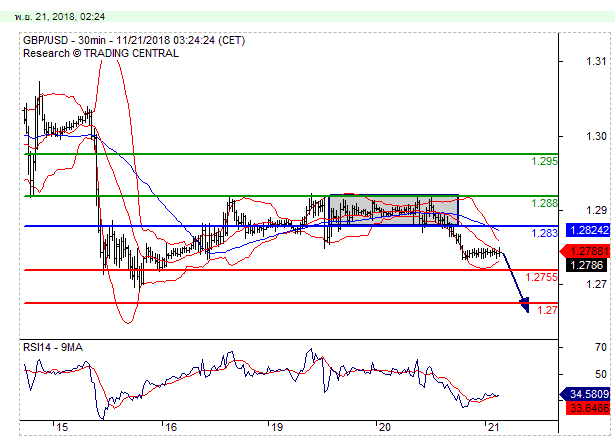
Task: Click the date axis label 20
Action: [385, 427]
